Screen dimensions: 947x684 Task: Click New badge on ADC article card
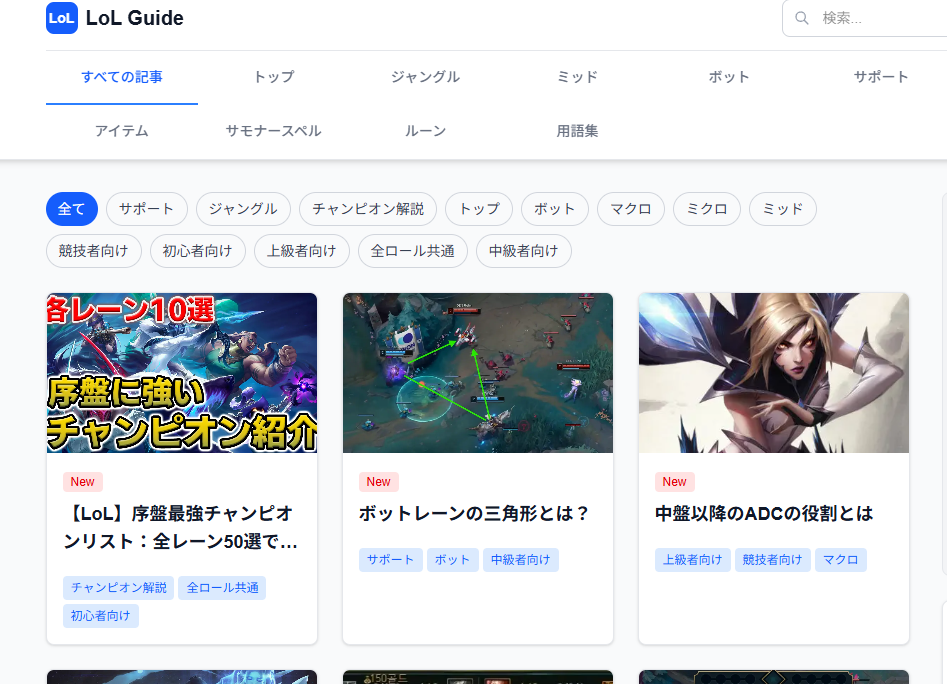pos(675,482)
